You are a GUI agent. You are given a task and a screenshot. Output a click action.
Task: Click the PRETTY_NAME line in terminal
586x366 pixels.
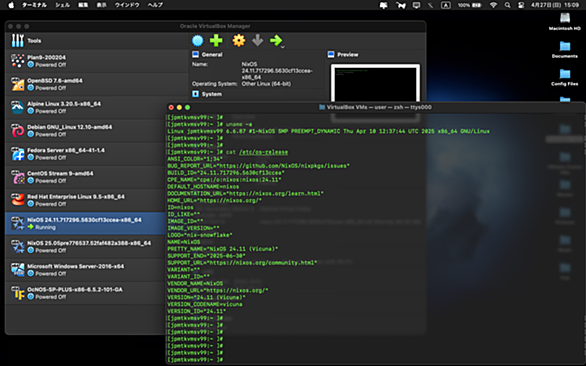pos(223,249)
